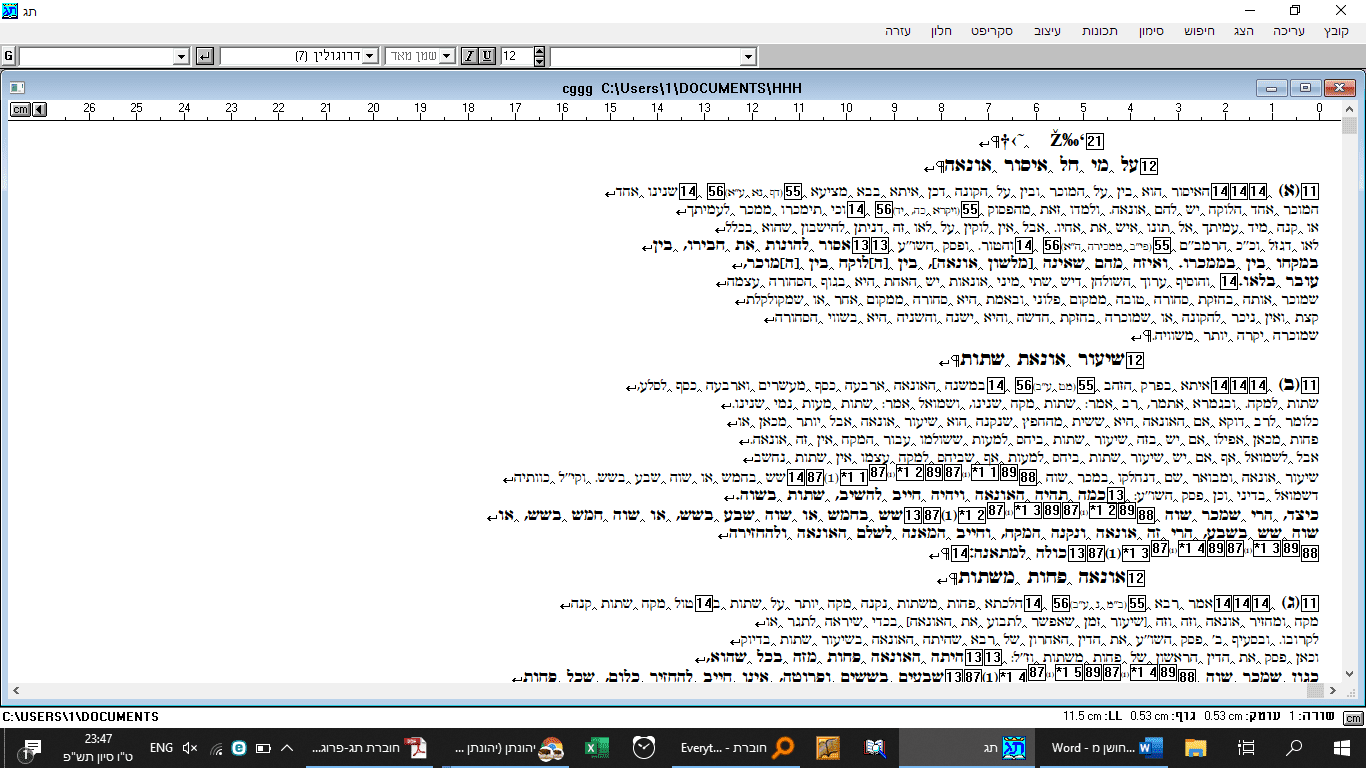Open the network Wi-Fi tray icon

pos(214,747)
